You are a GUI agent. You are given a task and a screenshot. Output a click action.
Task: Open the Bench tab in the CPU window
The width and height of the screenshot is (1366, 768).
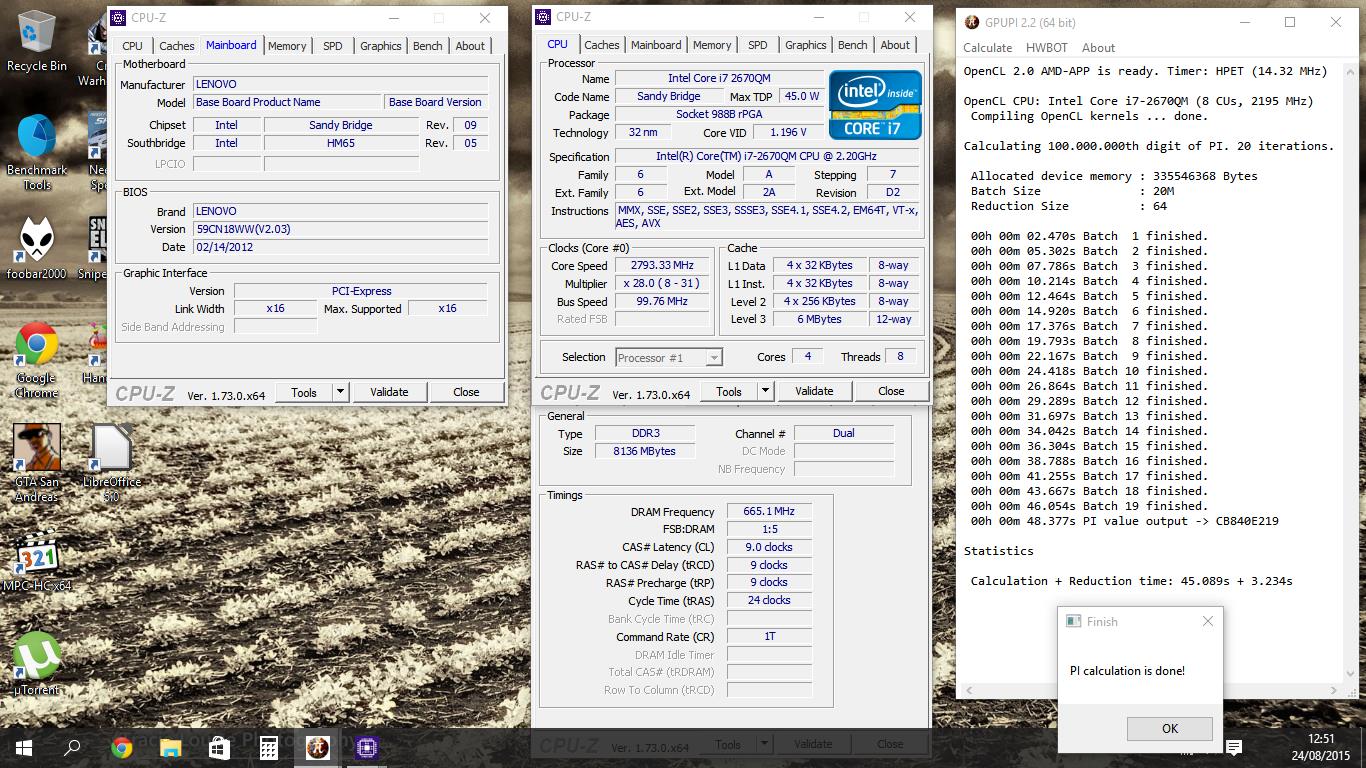point(853,45)
